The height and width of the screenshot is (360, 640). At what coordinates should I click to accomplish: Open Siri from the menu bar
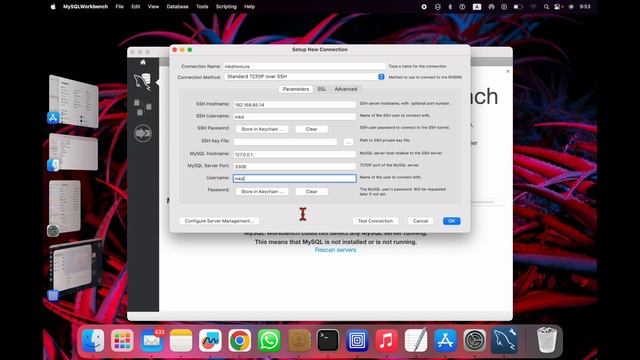pos(571,7)
